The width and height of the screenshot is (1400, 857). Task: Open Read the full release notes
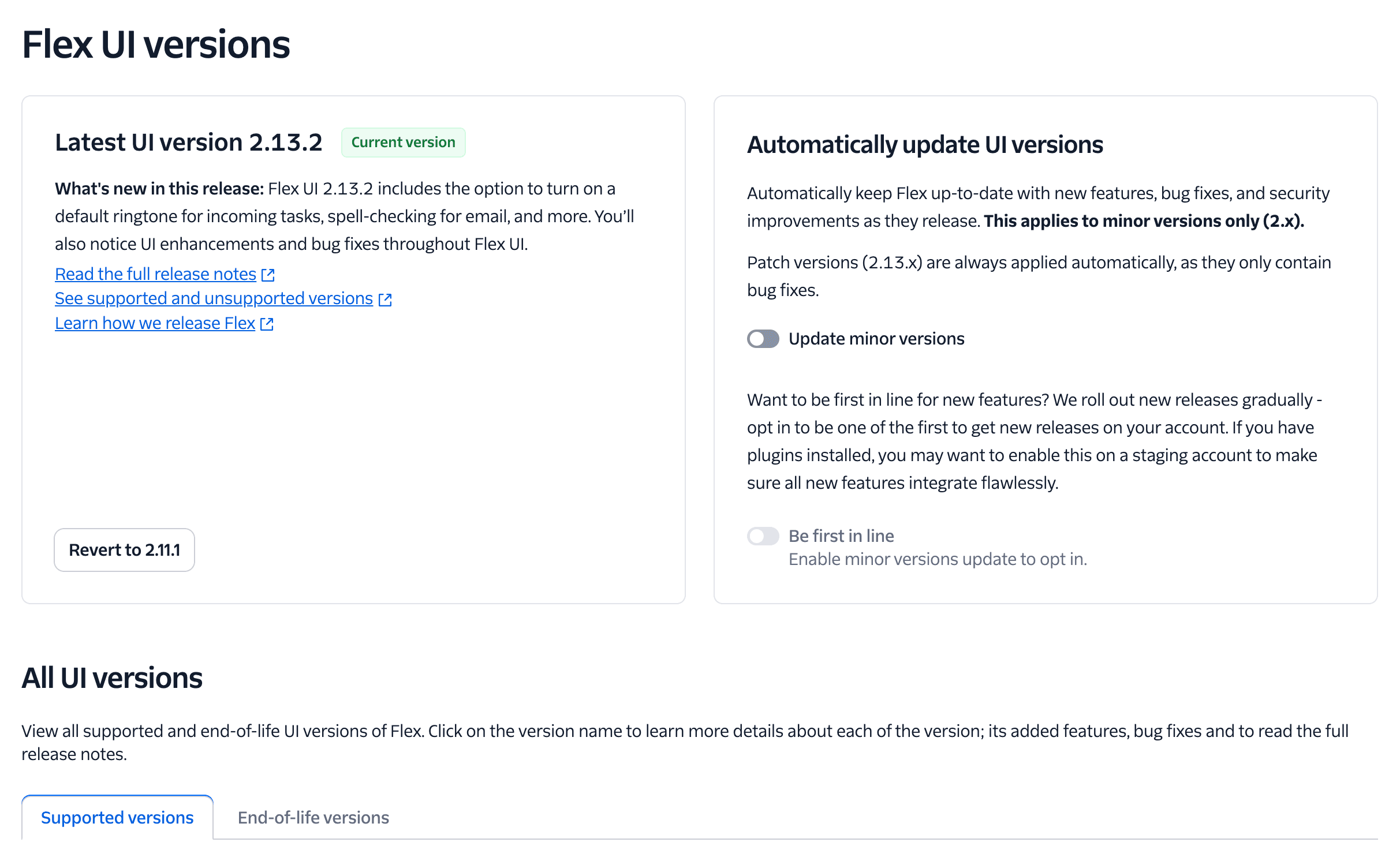[155, 274]
